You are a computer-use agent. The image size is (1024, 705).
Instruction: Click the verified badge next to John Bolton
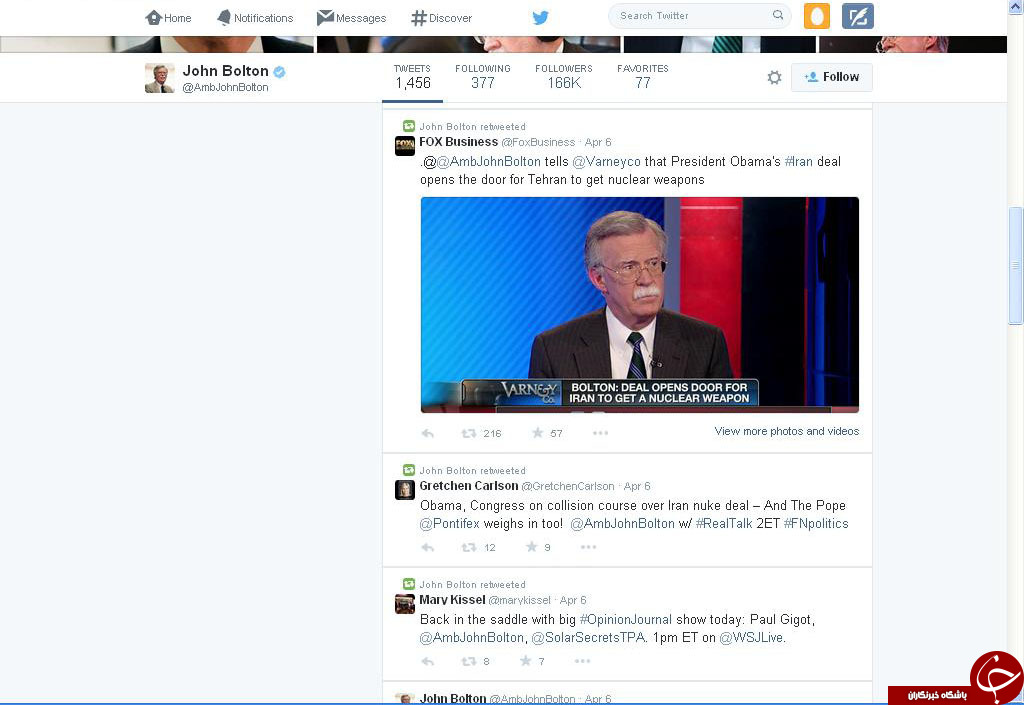280,71
